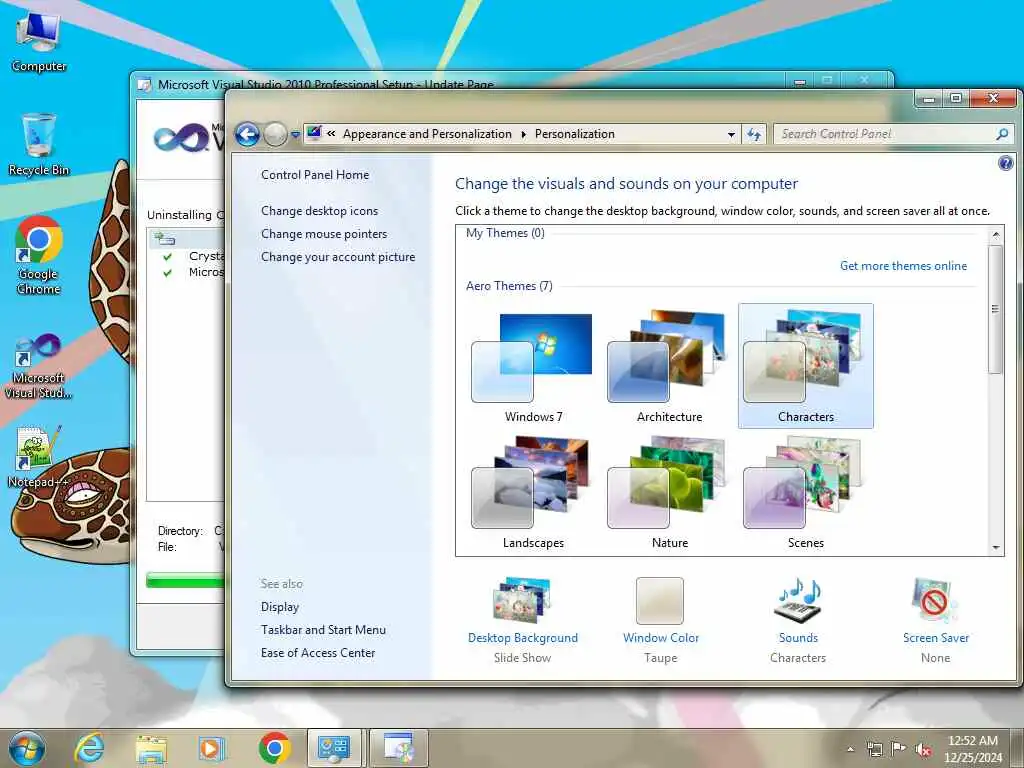Open the Window Color link
This screenshot has width=1024, height=768.
pyautogui.click(x=660, y=638)
